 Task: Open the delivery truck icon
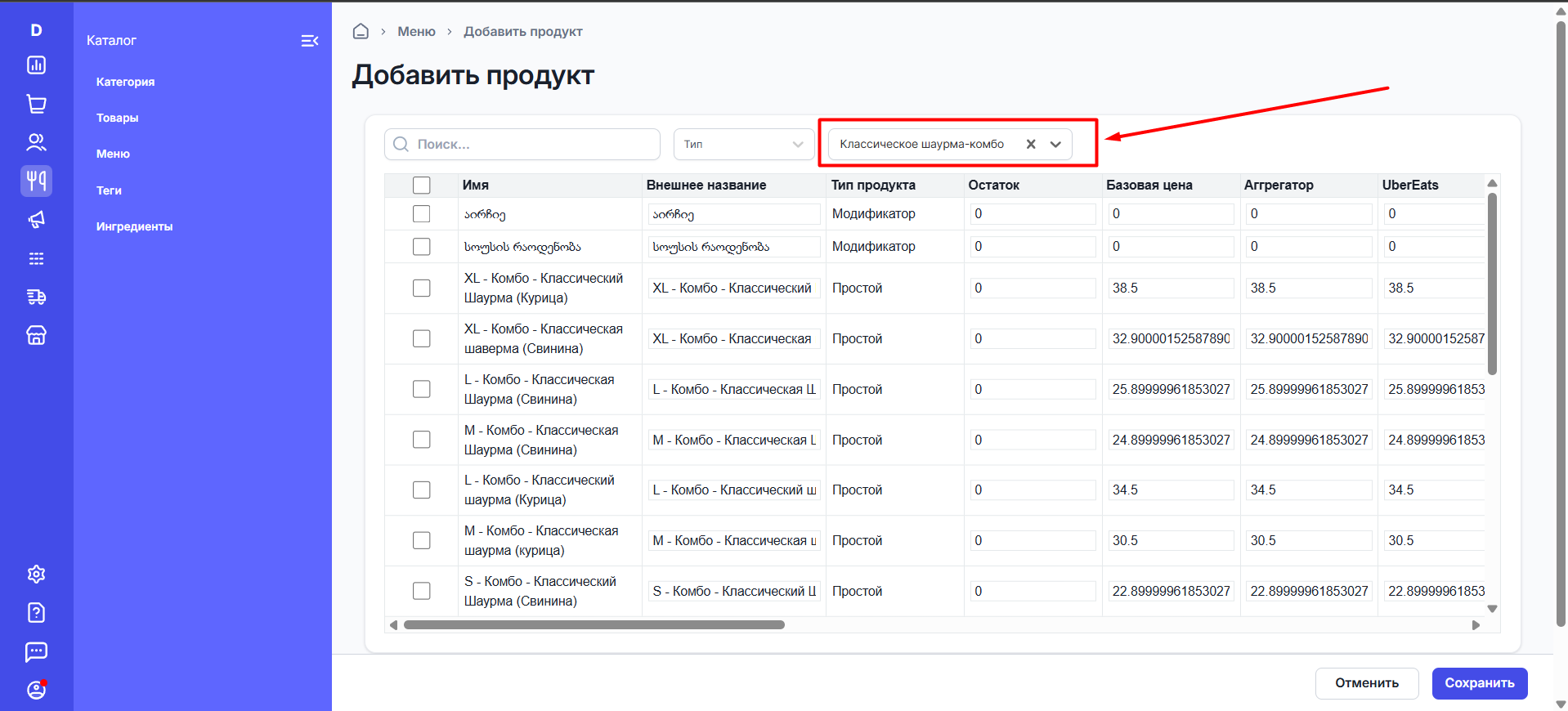pyautogui.click(x=36, y=297)
